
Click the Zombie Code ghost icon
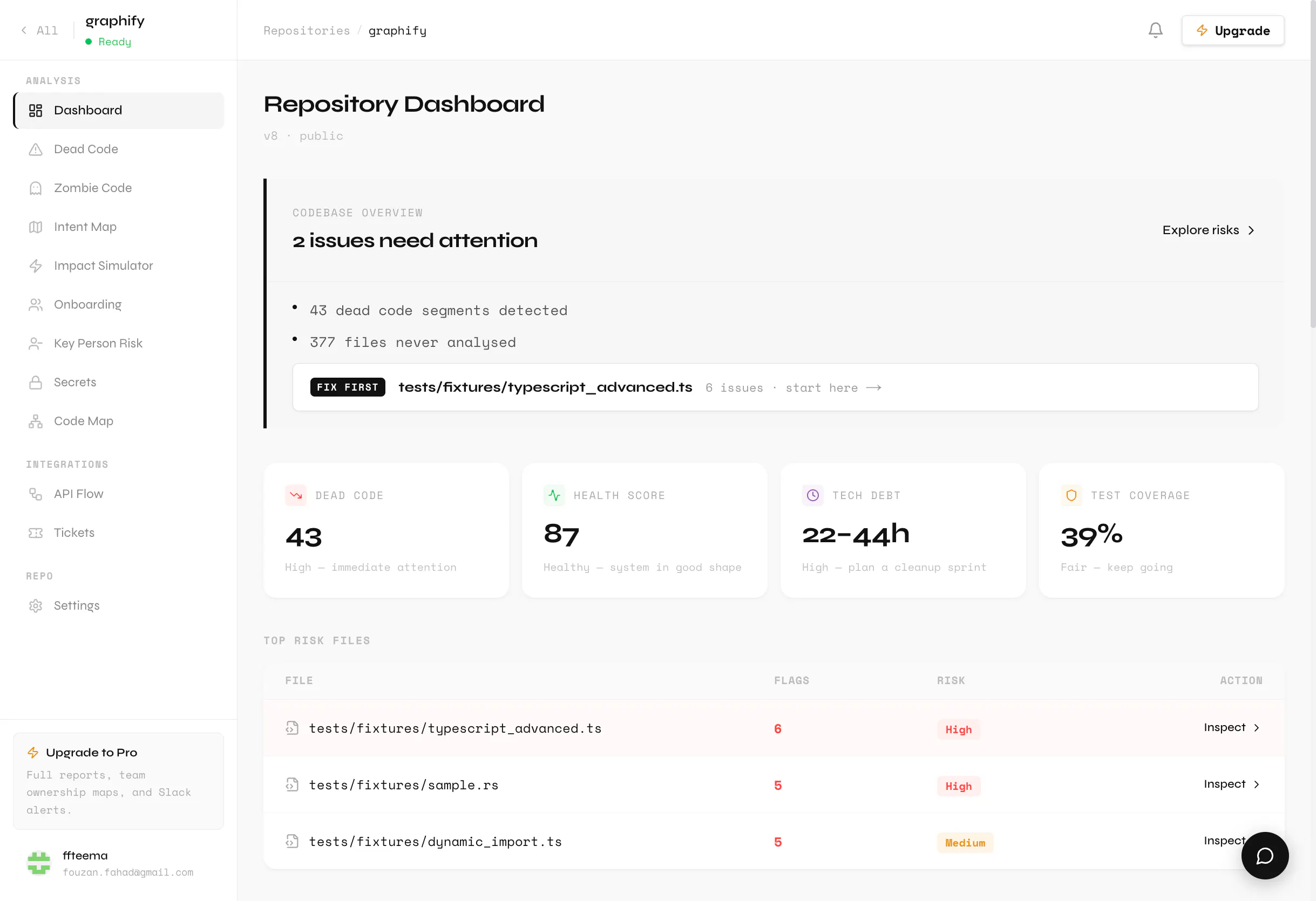36,188
